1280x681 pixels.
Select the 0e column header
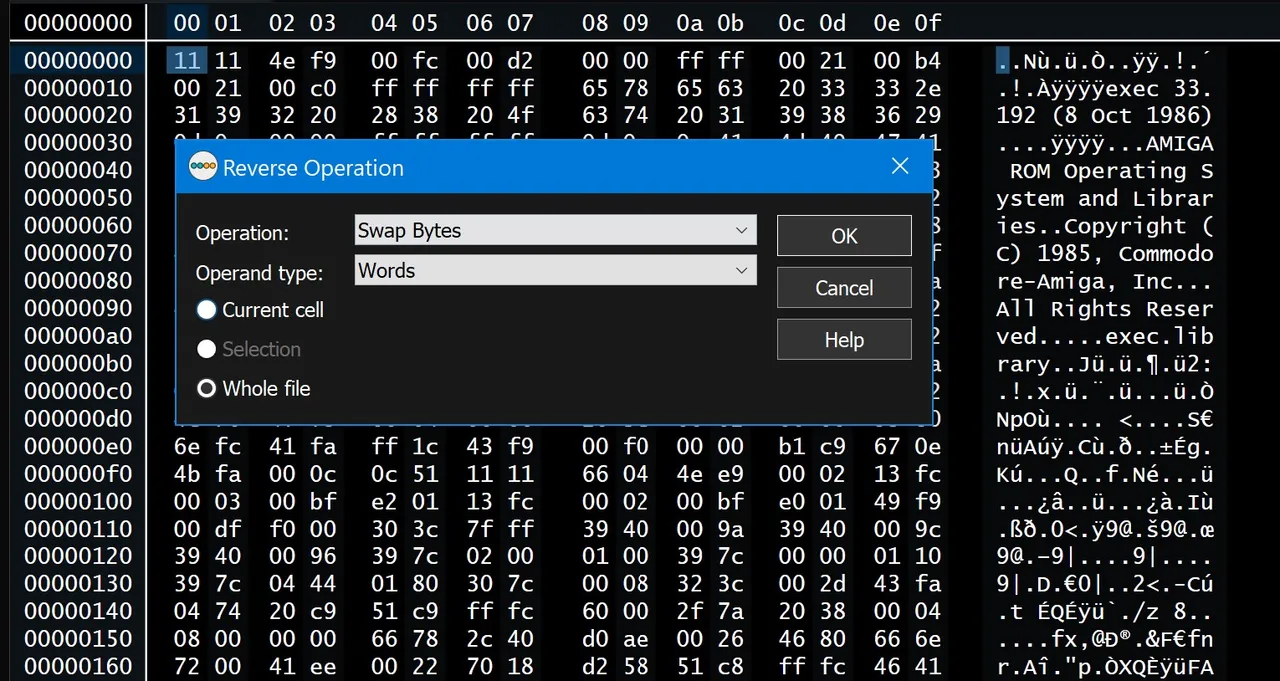(x=886, y=22)
